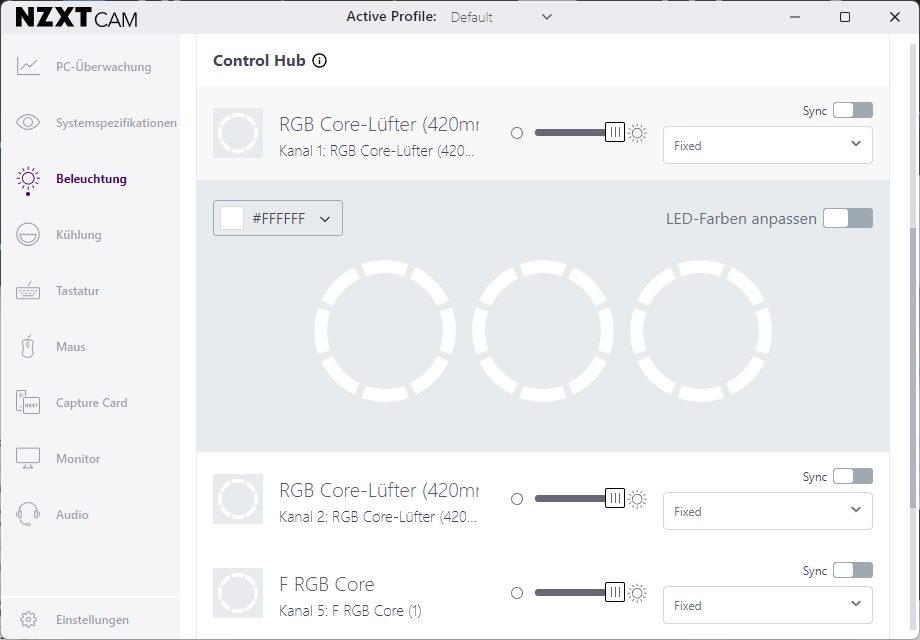Viewport: 920px width, 640px height.
Task: Click the Kanal 1 brightness slider handle
Action: pos(615,133)
